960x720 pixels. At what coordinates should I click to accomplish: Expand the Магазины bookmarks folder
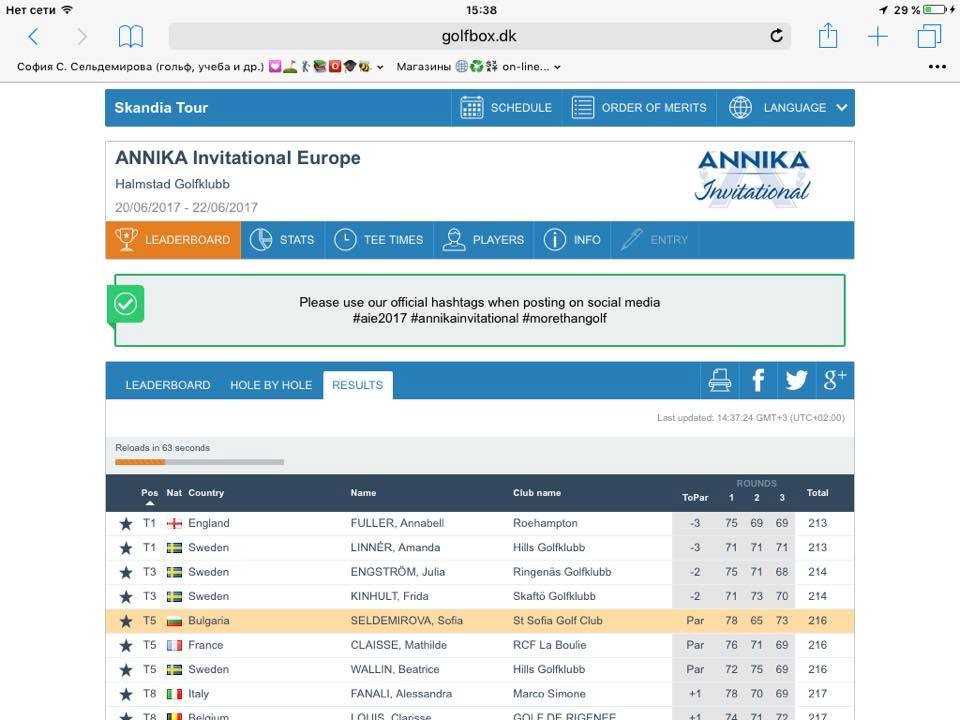pos(478,67)
